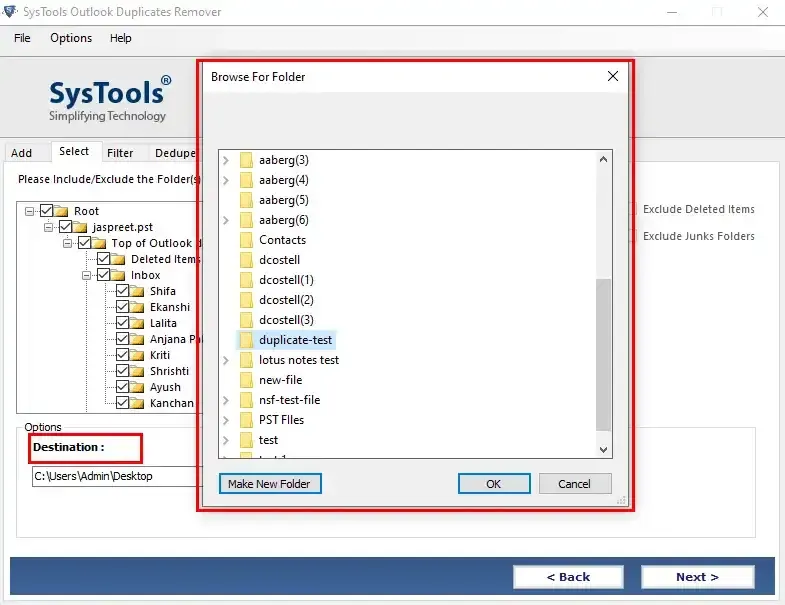
Task: Click the lotus notes test folder icon
Action: pos(246,360)
